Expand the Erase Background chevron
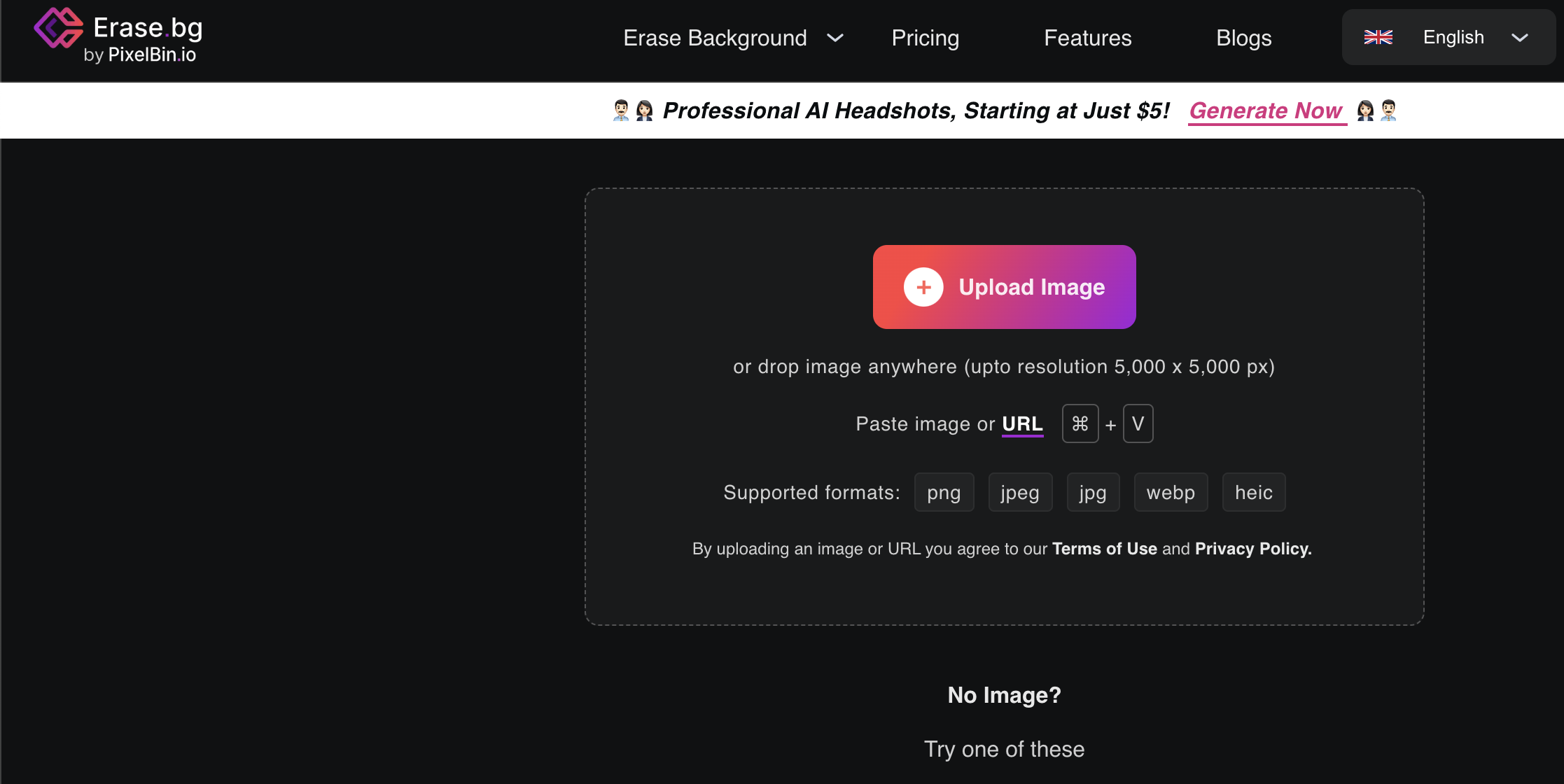1564x784 pixels. tap(835, 38)
